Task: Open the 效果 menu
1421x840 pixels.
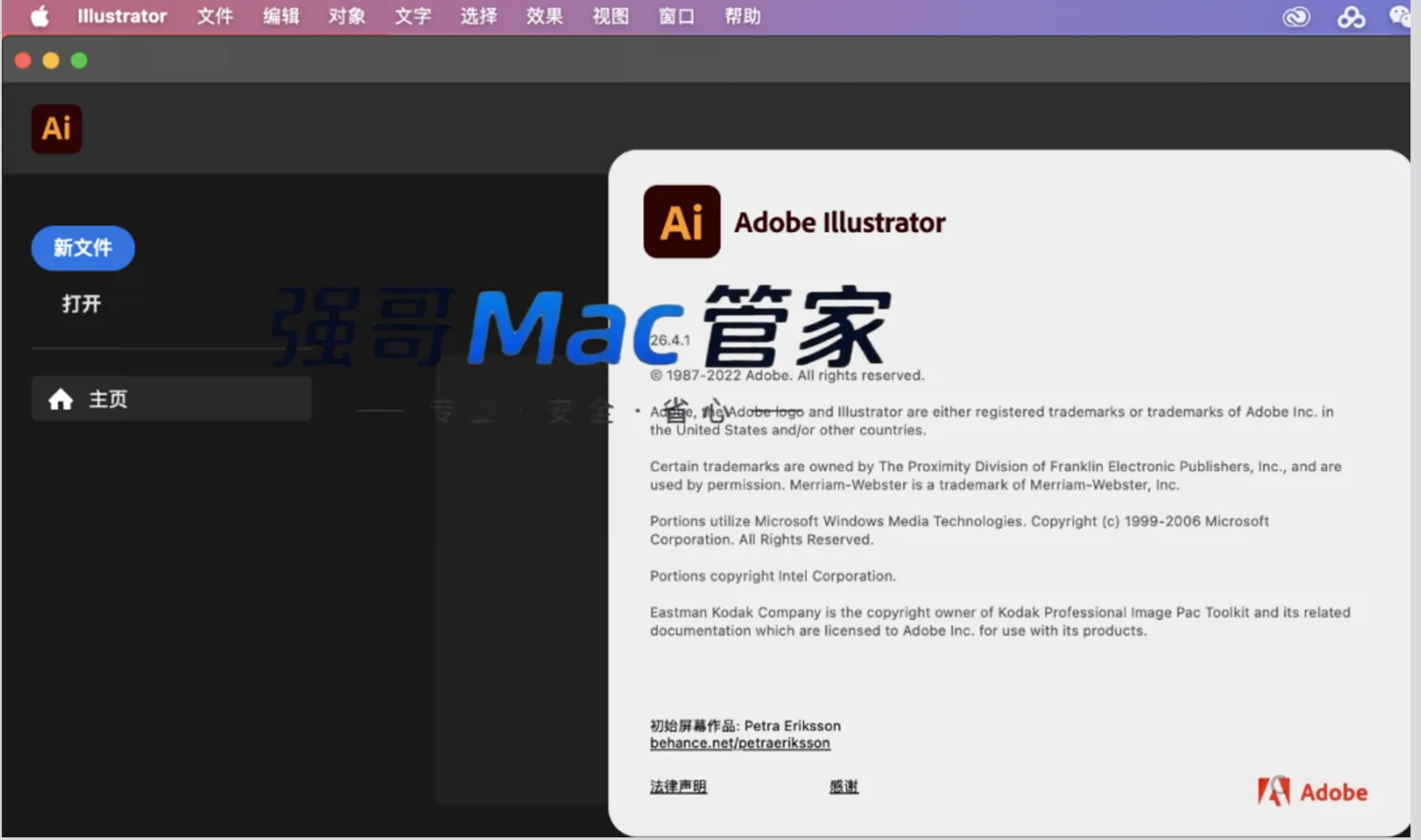Action: coord(544,17)
